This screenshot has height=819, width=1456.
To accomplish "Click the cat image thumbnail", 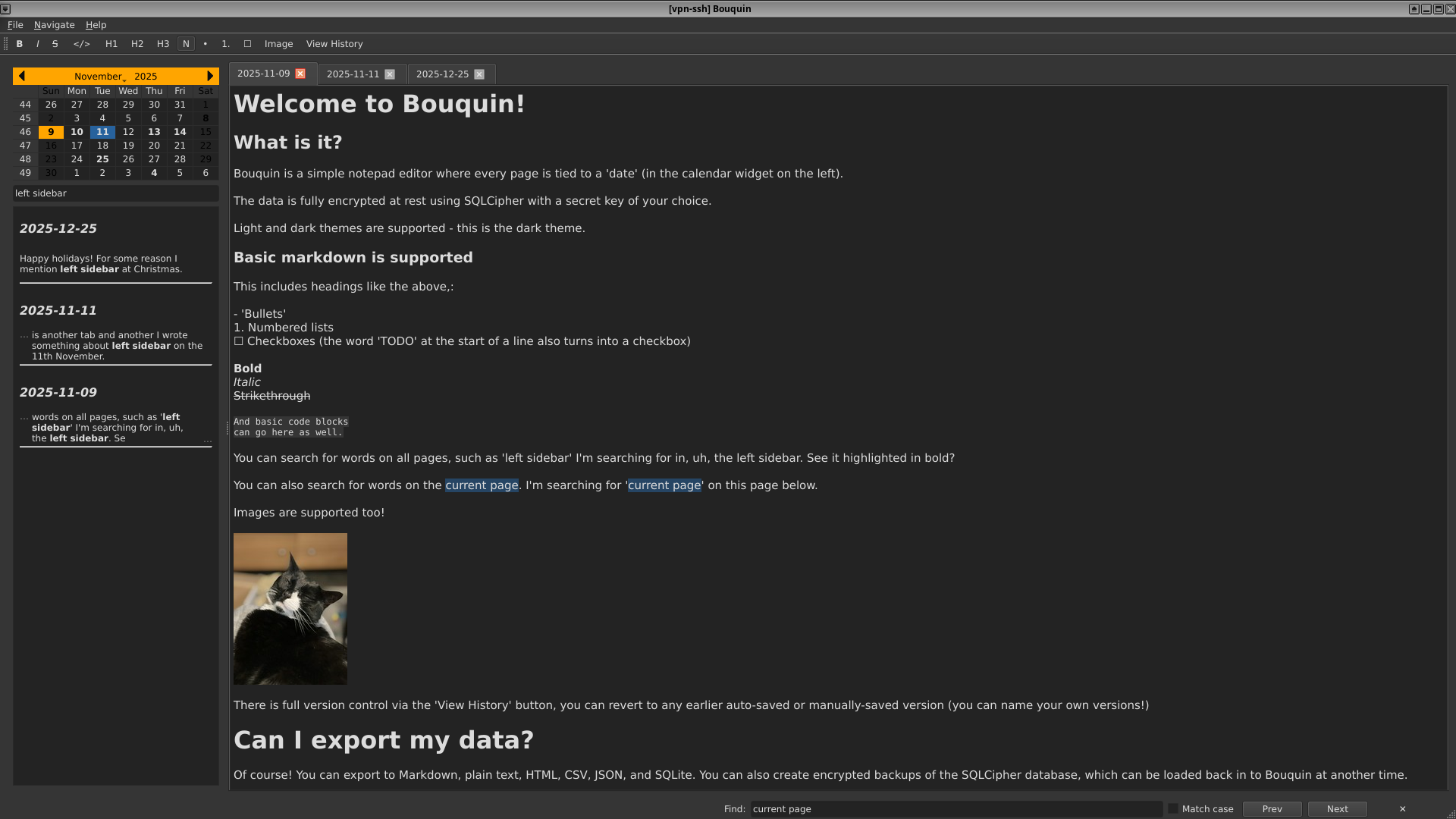I will coord(290,608).
